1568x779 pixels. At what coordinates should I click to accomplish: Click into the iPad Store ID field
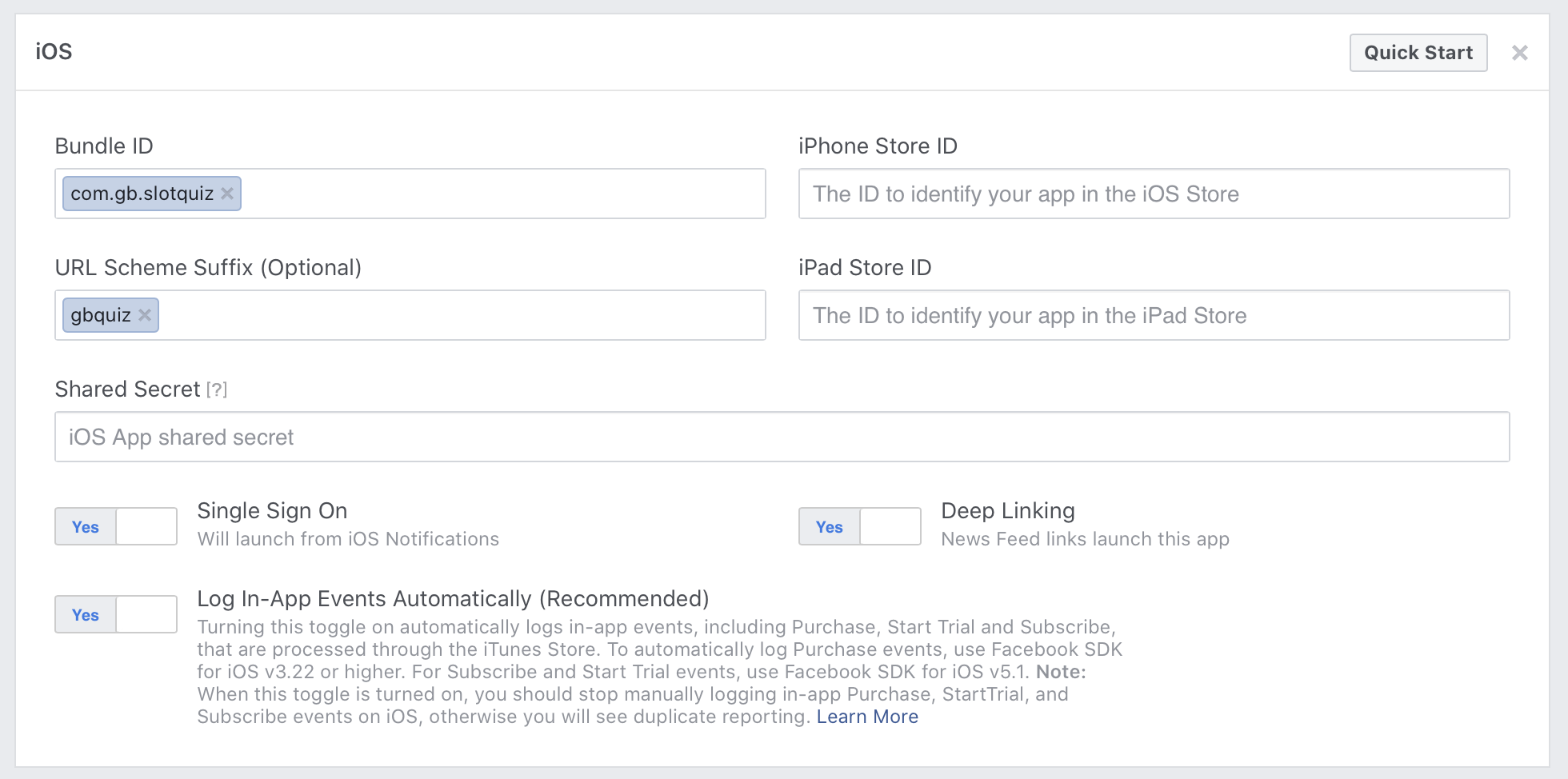pos(1154,315)
